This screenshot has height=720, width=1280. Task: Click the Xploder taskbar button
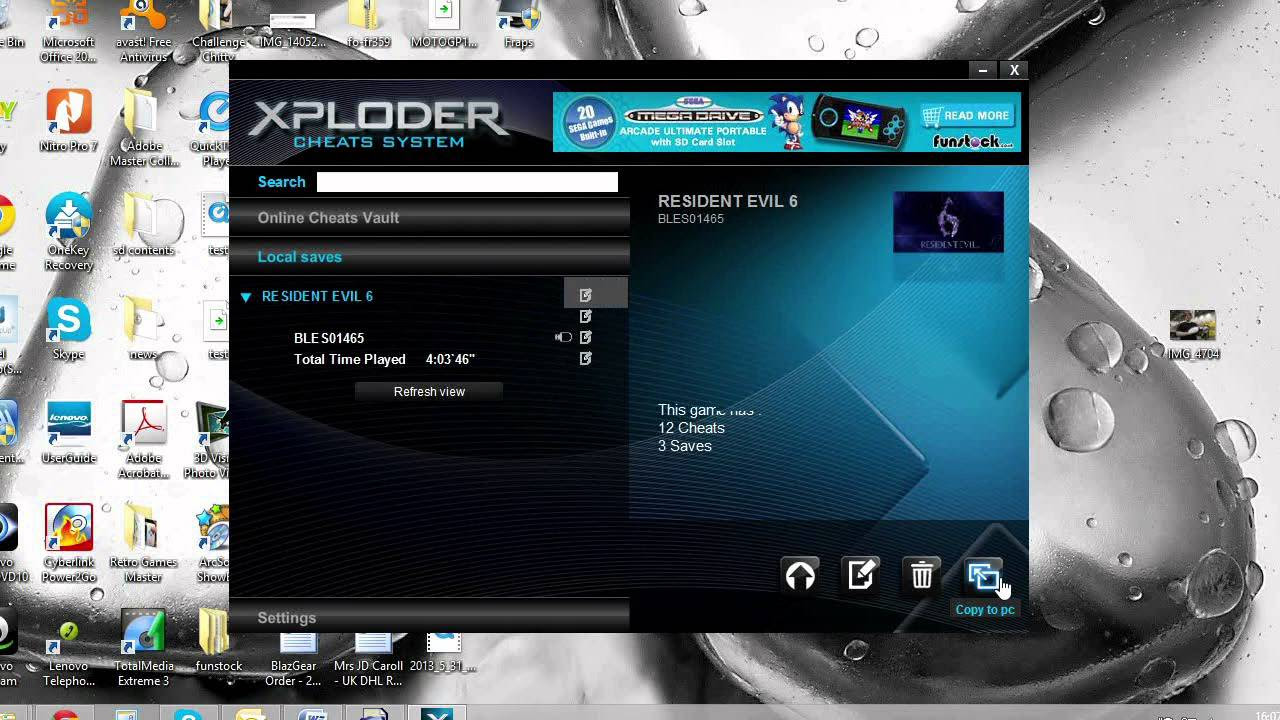(436, 714)
